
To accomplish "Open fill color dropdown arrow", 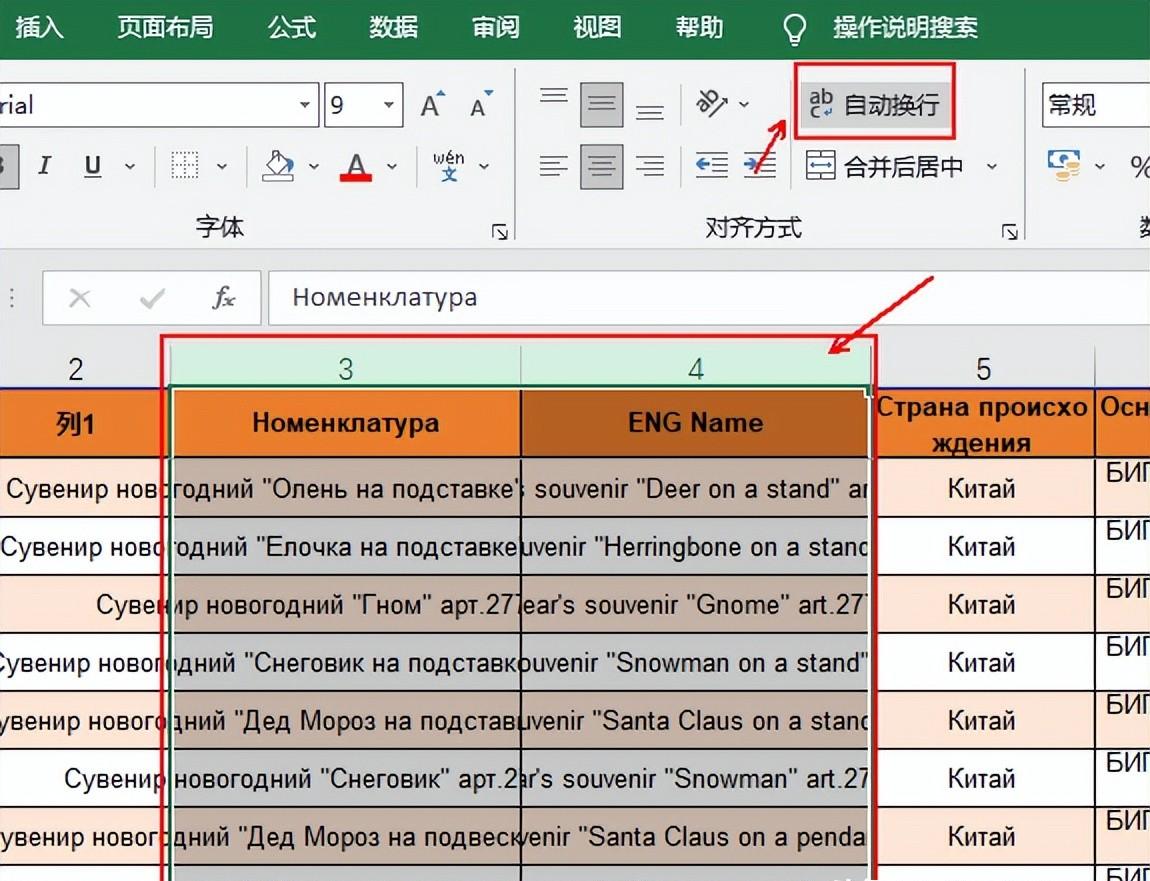I will click(313, 167).
